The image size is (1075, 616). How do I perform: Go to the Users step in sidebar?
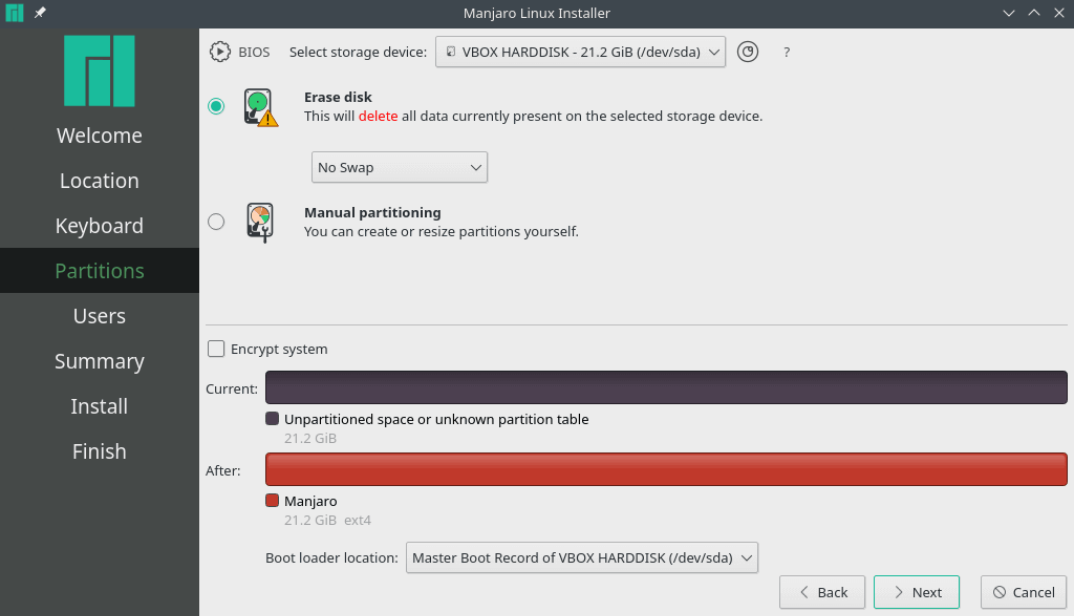coord(99,316)
